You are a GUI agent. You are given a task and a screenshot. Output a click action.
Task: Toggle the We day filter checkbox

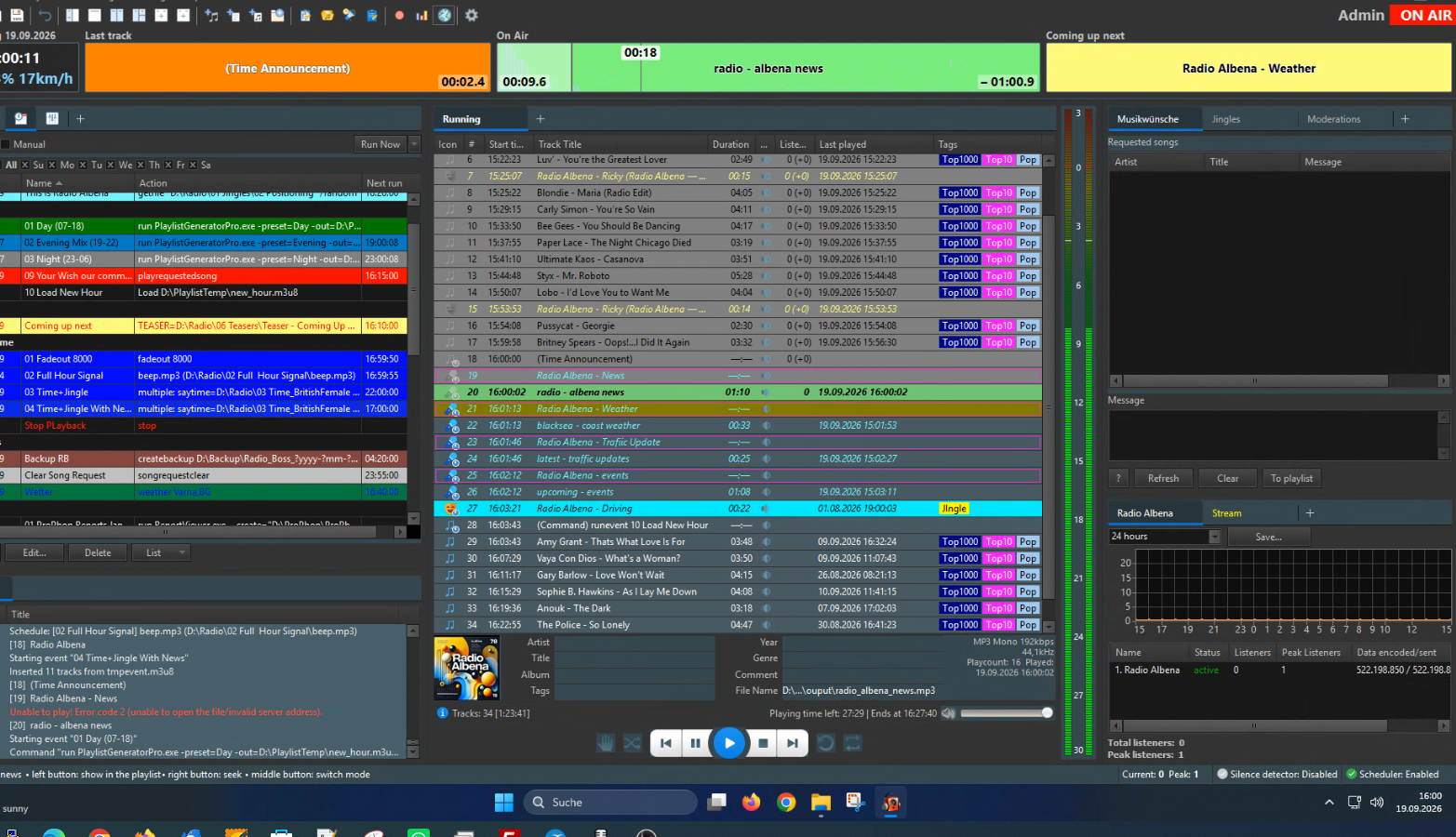tap(110, 165)
